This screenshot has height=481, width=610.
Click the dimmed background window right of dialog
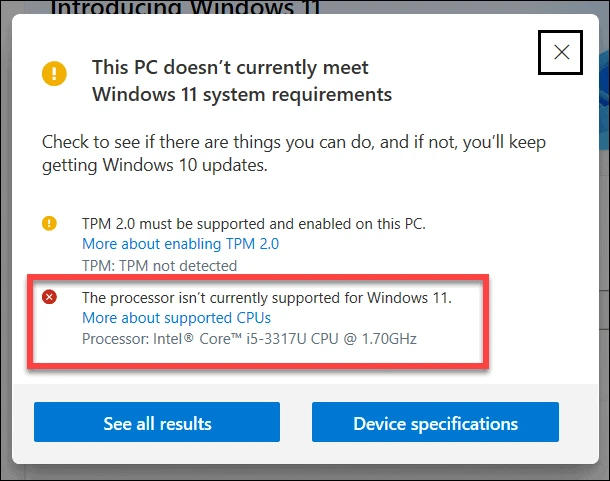click(x=605, y=233)
